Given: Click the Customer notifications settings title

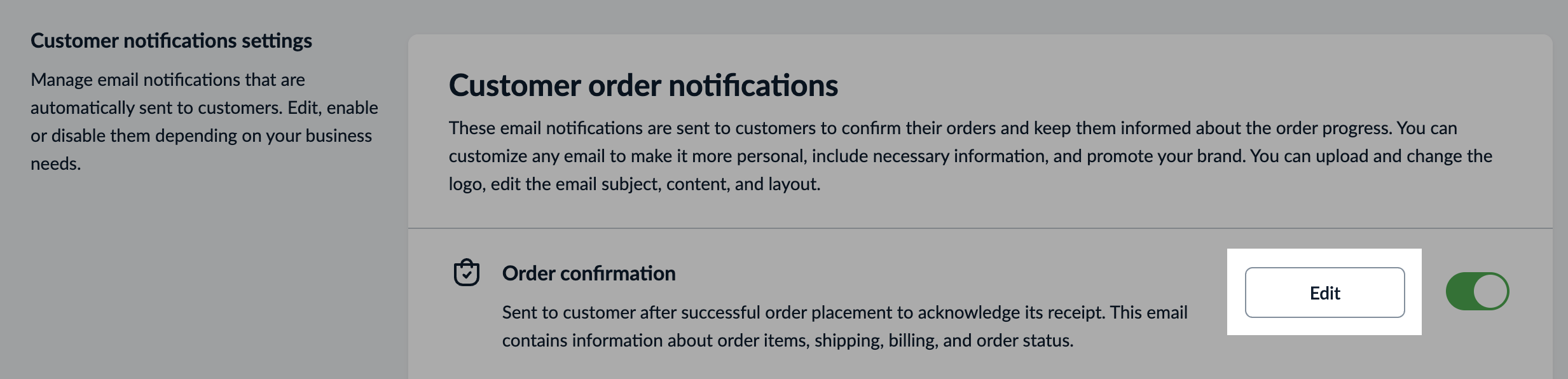Looking at the screenshot, I should tap(171, 40).
